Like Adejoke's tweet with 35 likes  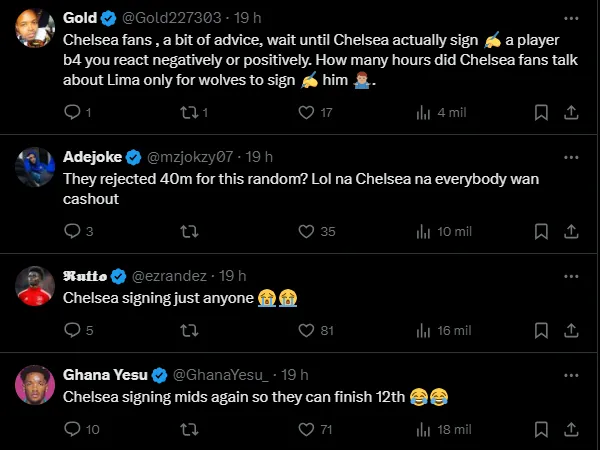pyautogui.click(x=308, y=231)
